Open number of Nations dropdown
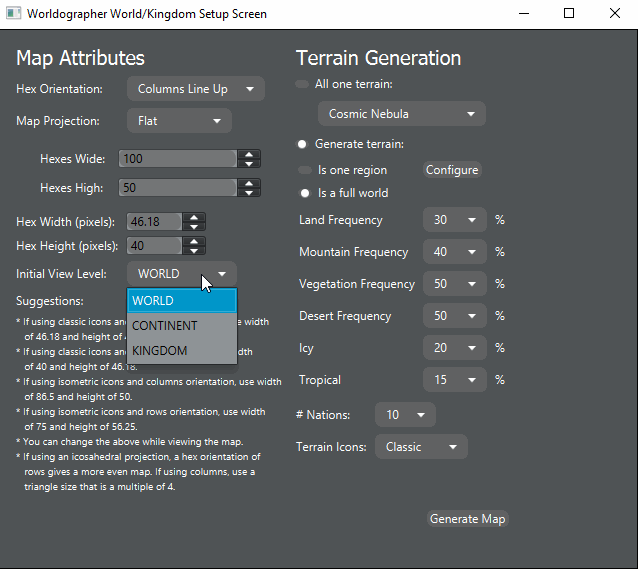The width and height of the screenshot is (638, 569). click(x=405, y=415)
